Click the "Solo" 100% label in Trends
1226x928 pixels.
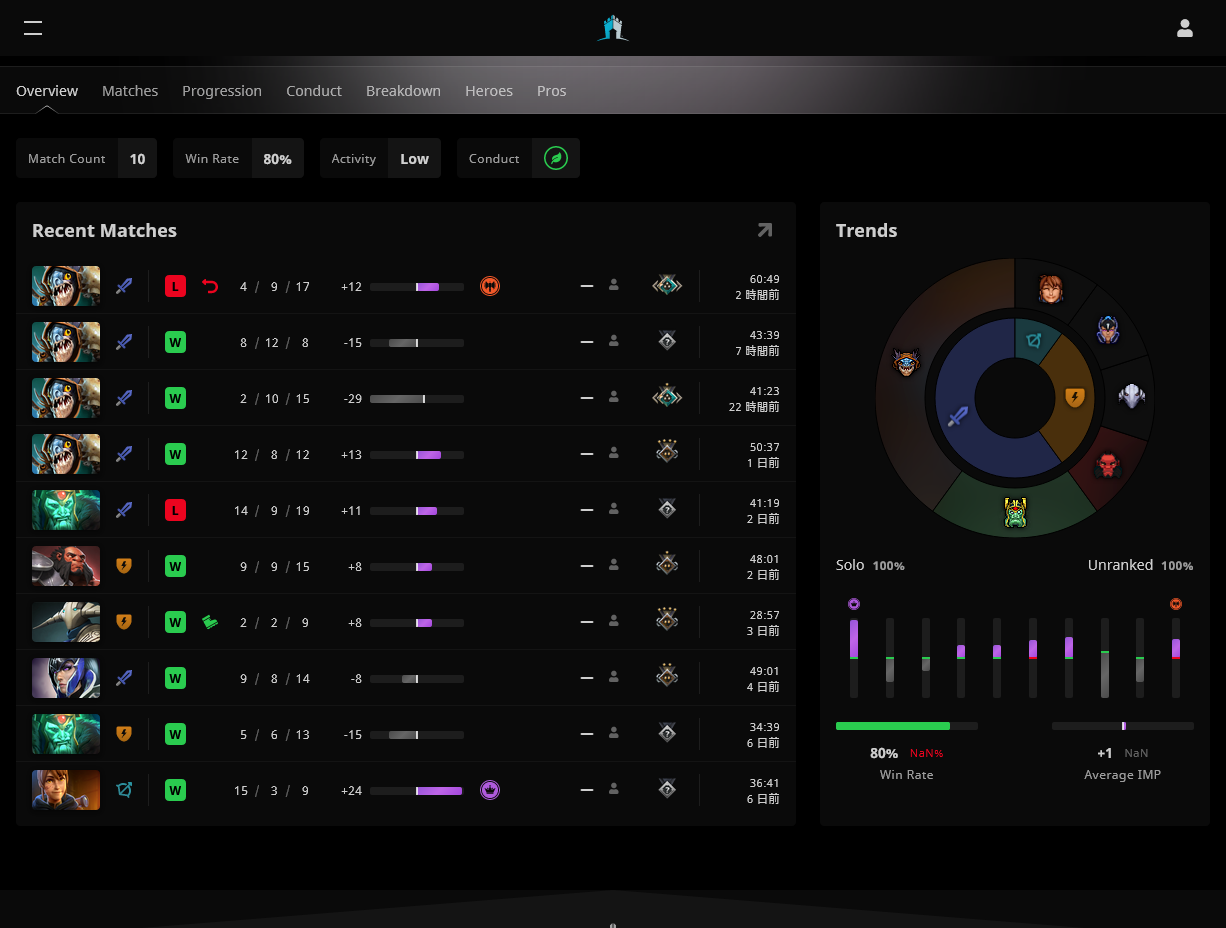[870, 565]
